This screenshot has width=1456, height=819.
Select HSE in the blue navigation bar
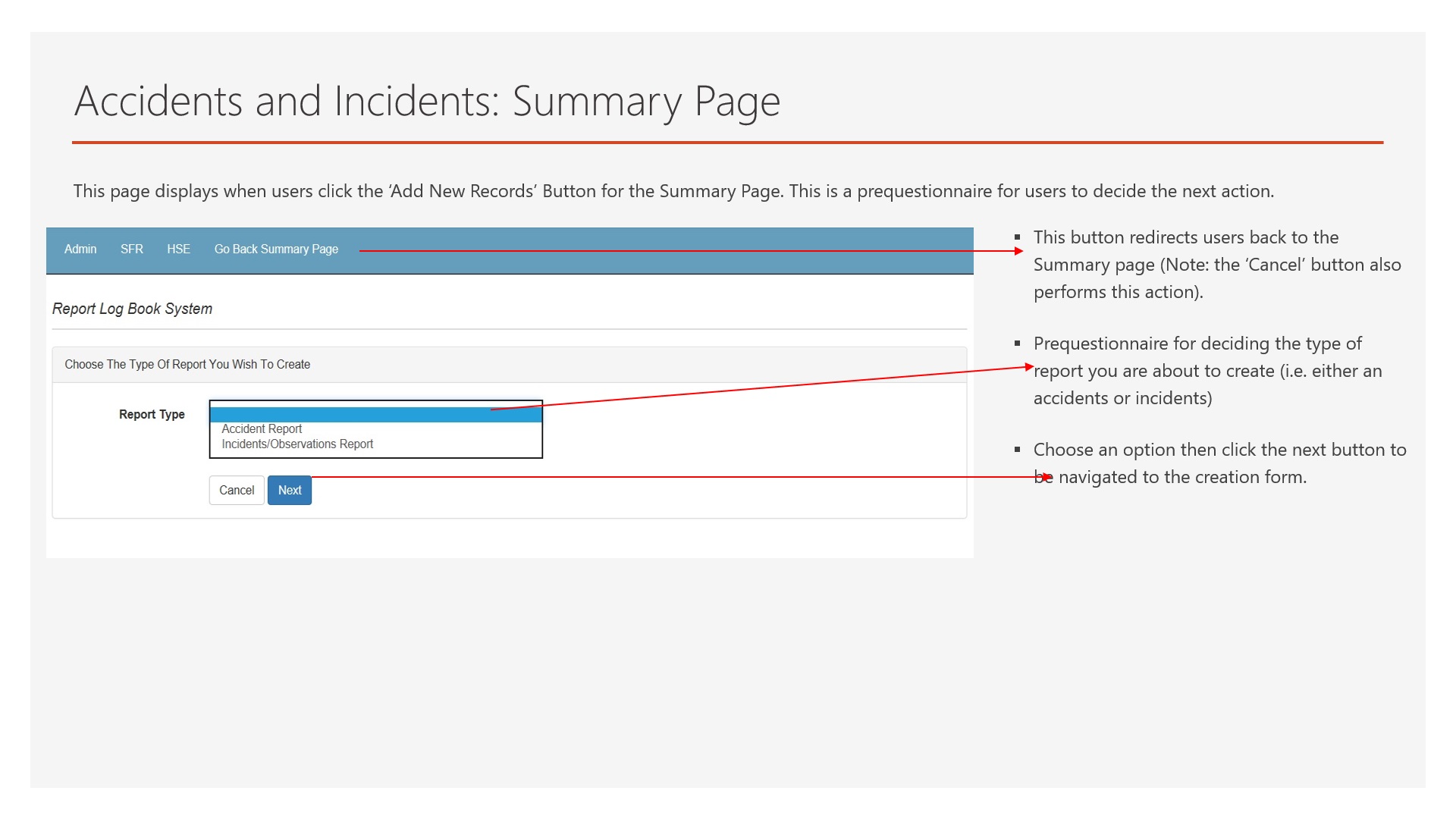[x=178, y=249]
